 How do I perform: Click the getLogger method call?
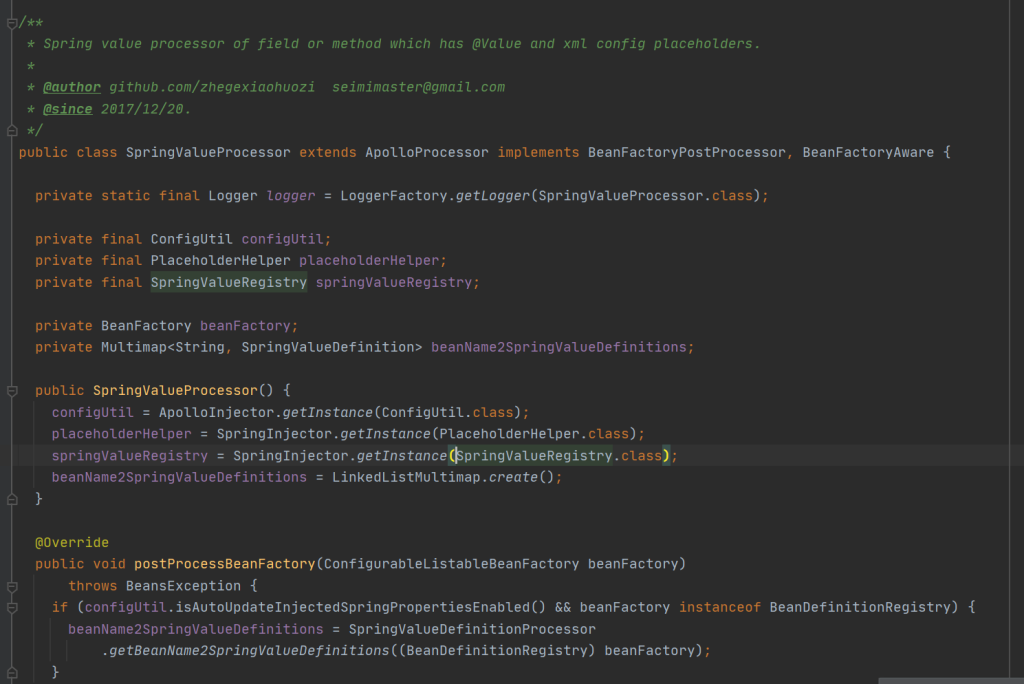[492, 196]
